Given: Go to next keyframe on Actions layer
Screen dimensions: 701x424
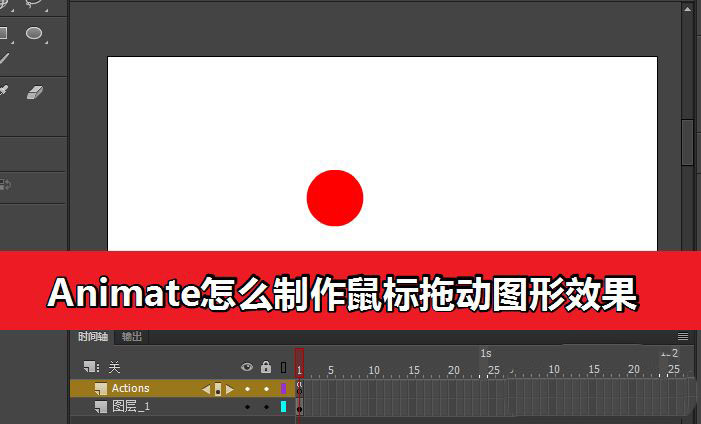Looking at the screenshot, I should 230,389.
